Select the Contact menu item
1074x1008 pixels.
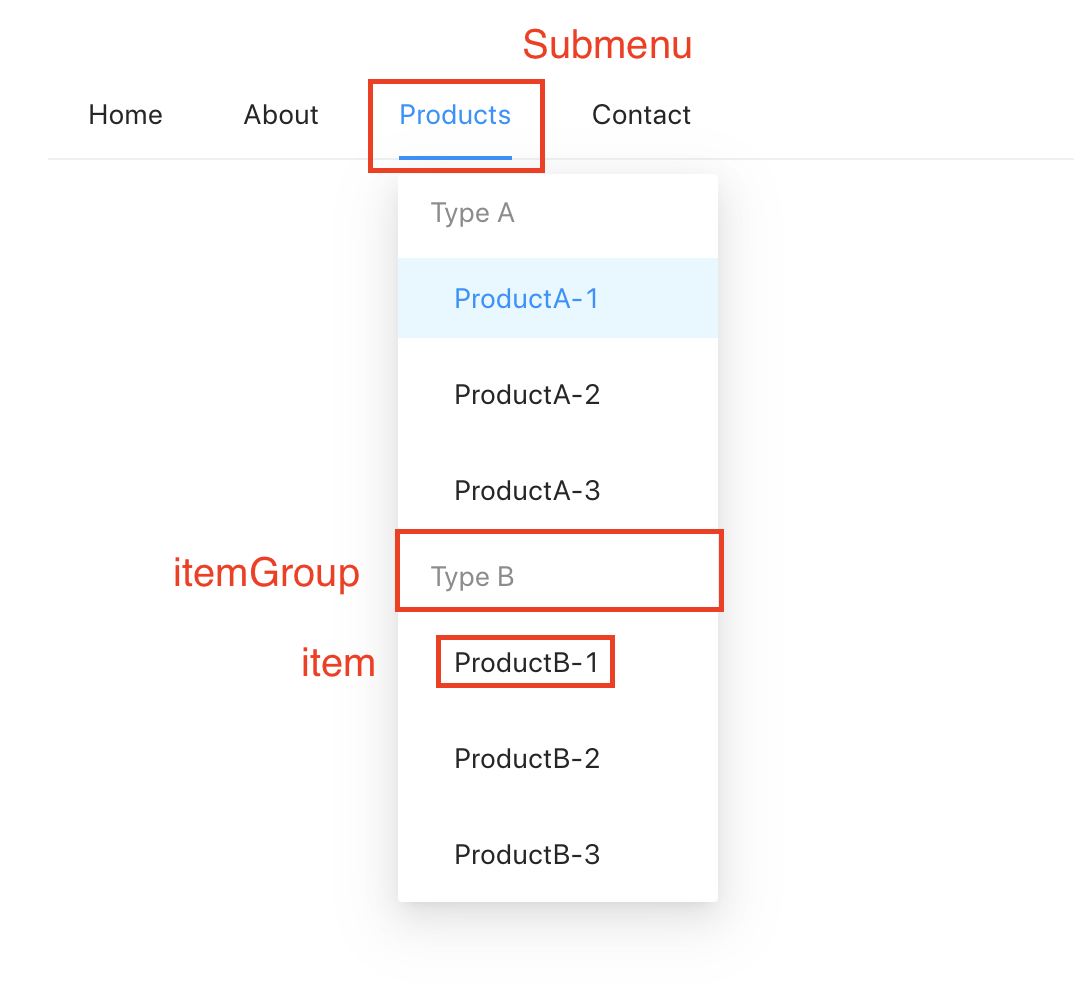pos(641,115)
